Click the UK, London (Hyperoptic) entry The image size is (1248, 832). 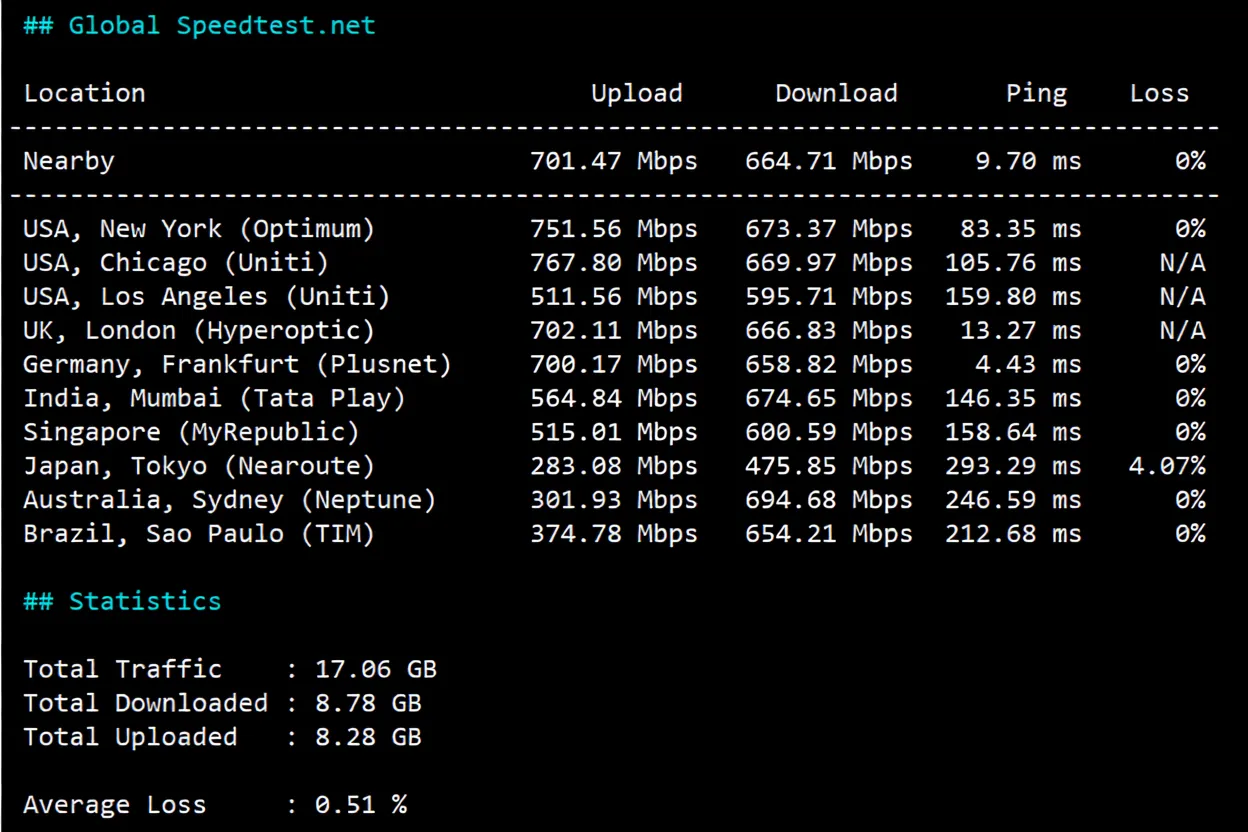coord(199,330)
